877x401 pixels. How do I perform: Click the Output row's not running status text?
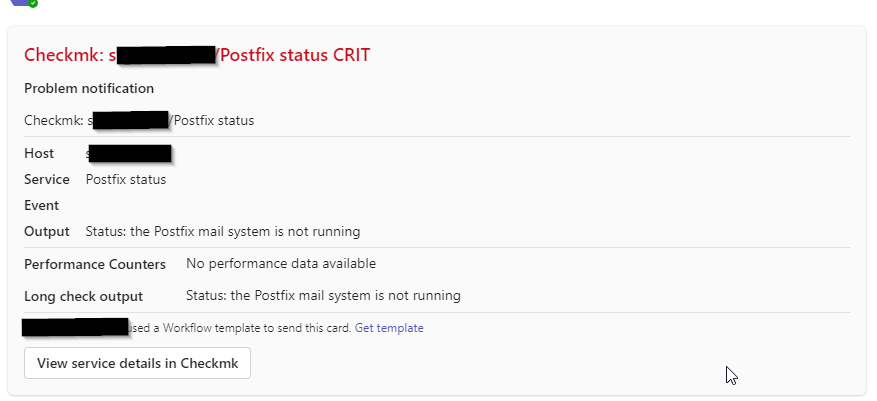tap(223, 232)
